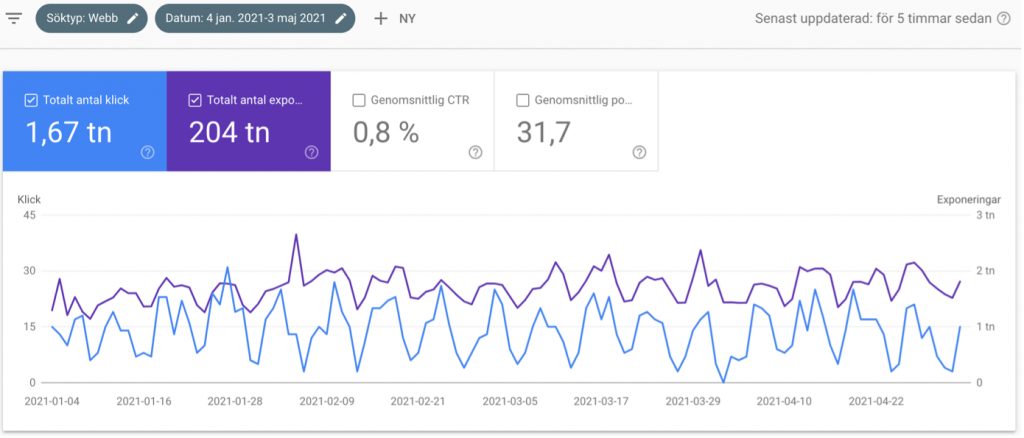Click the plus icon beside NY
Viewport: 1024px width, 438px height.
[380, 19]
